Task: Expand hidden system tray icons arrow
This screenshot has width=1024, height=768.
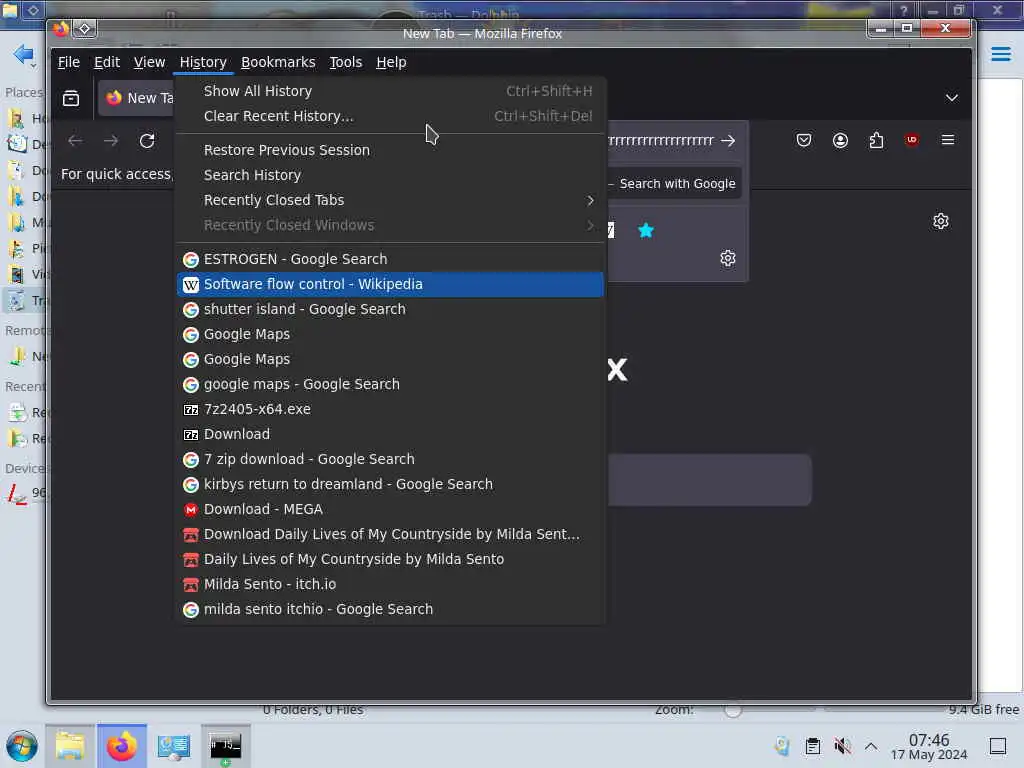Action: click(x=871, y=746)
